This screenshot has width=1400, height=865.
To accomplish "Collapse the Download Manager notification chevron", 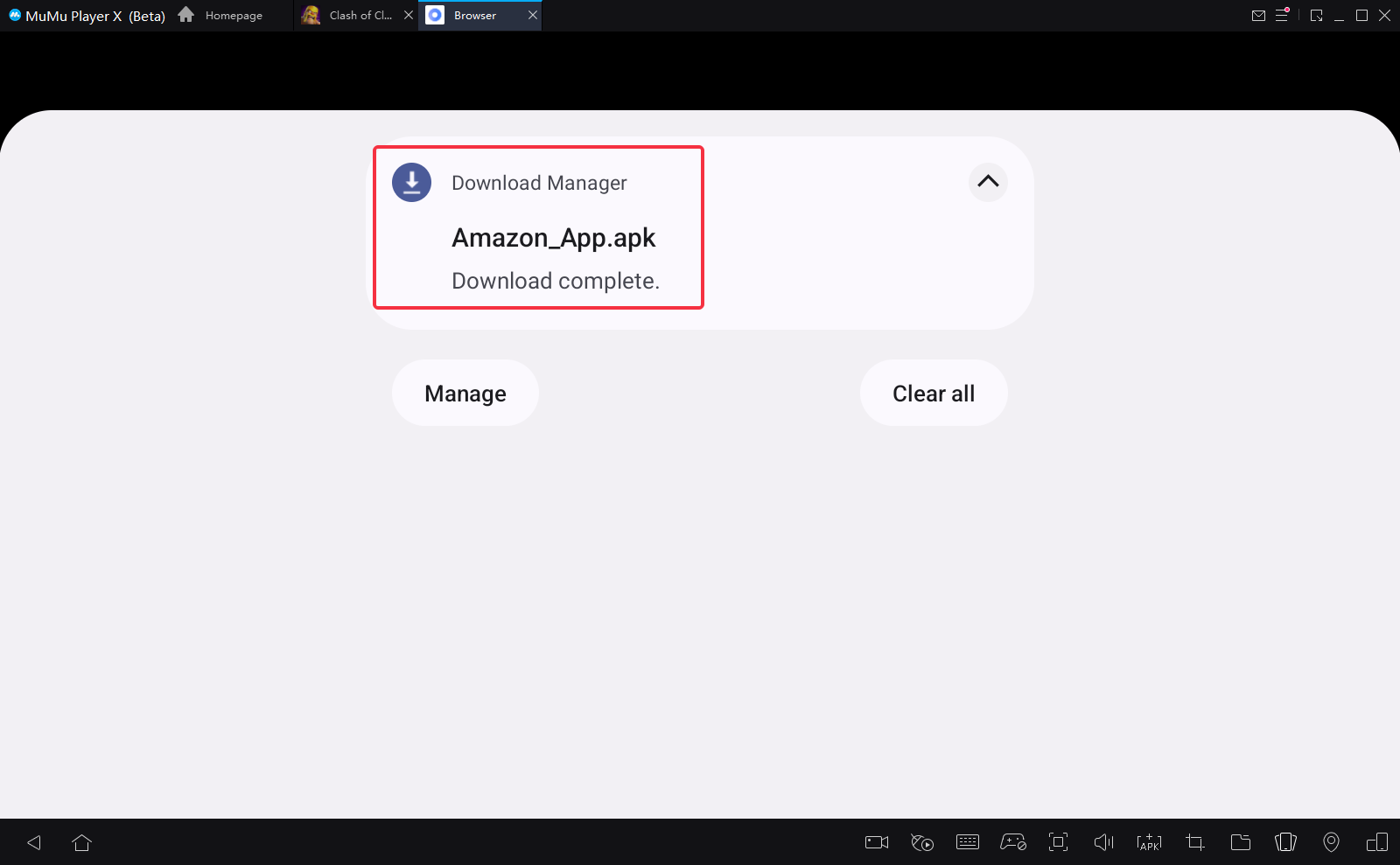I will pos(988,182).
